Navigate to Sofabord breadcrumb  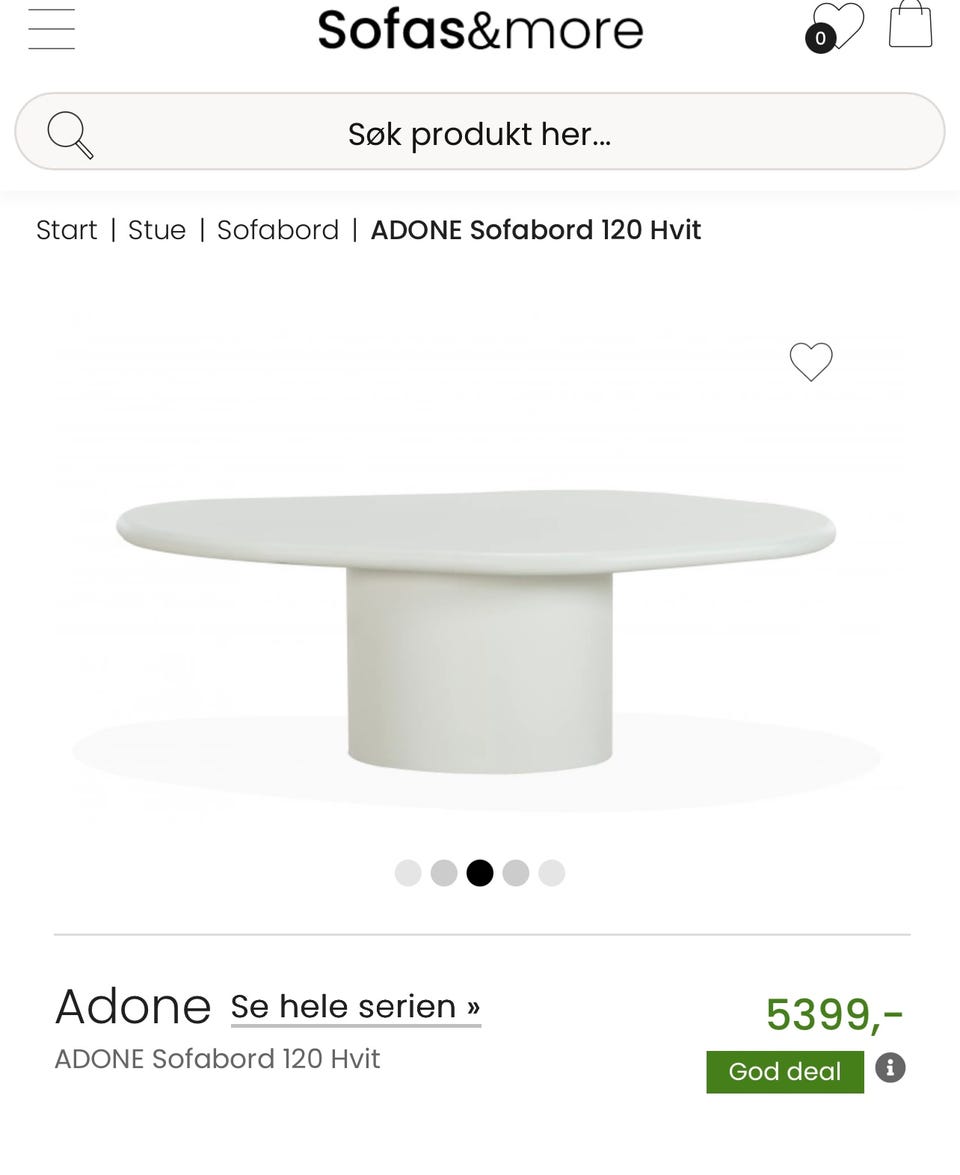tap(278, 230)
